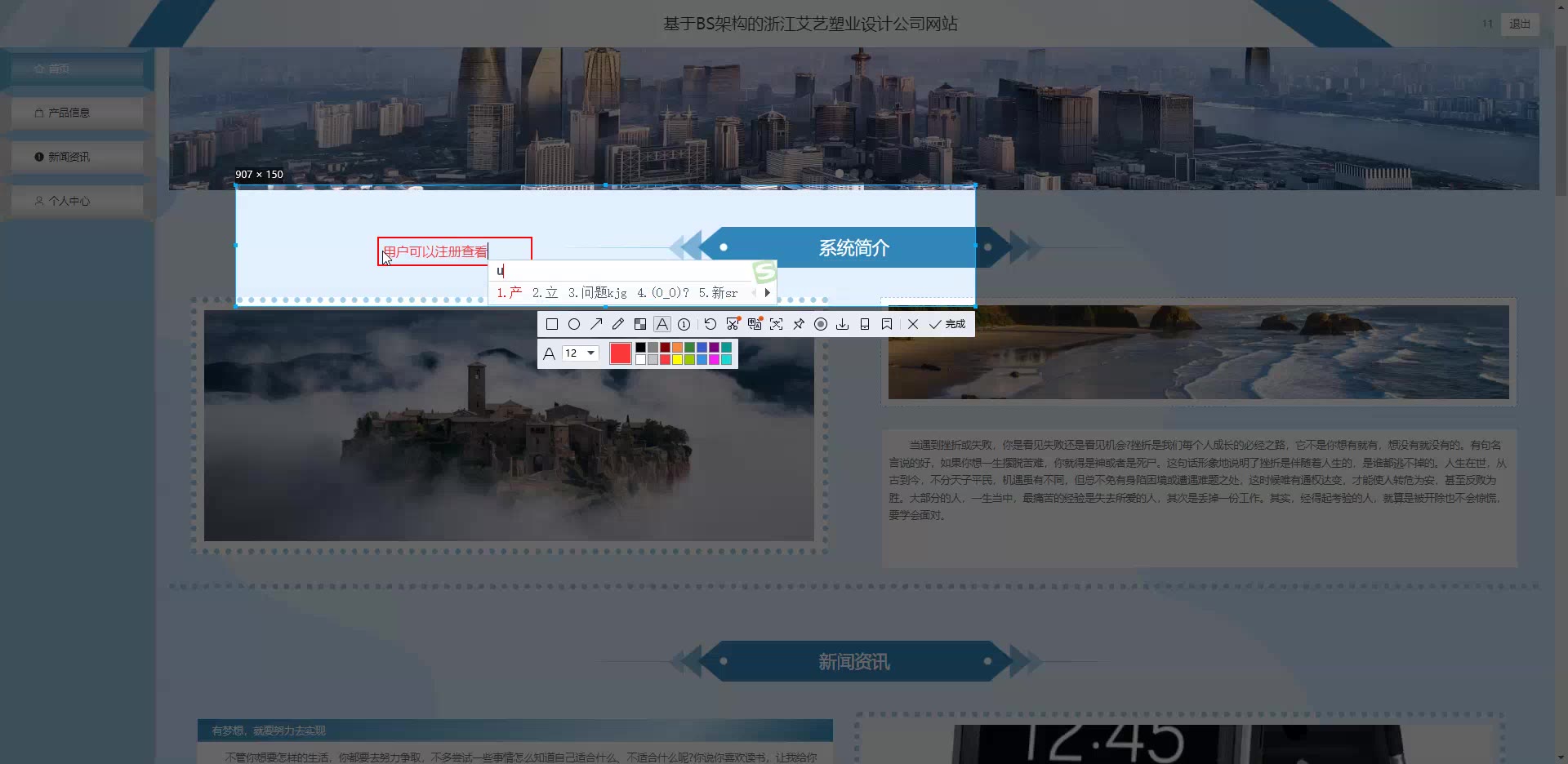The height and width of the screenshot is (764, 1568).
Task: Pick the white color swatch
Action: (640, 360)
